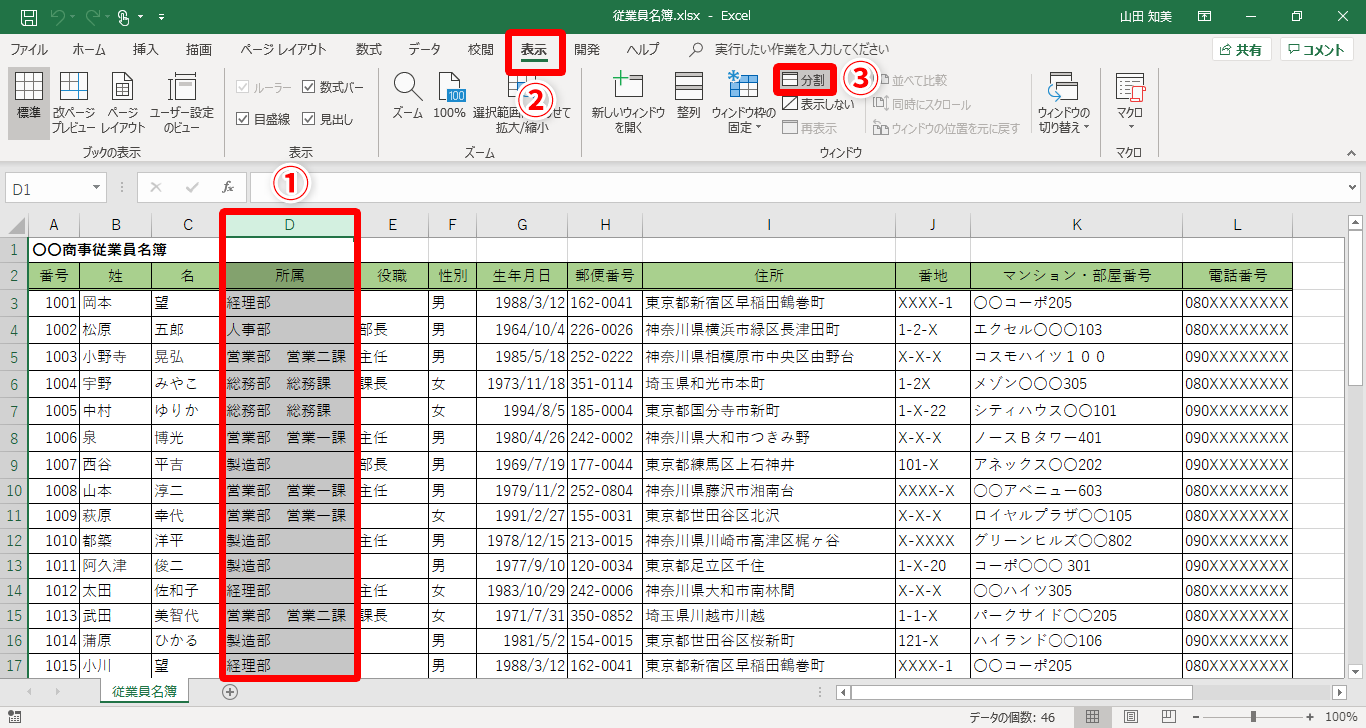Expand the customize quick access toolbar dropdown
Viewport: 1366px width, 728px height.
162,17
